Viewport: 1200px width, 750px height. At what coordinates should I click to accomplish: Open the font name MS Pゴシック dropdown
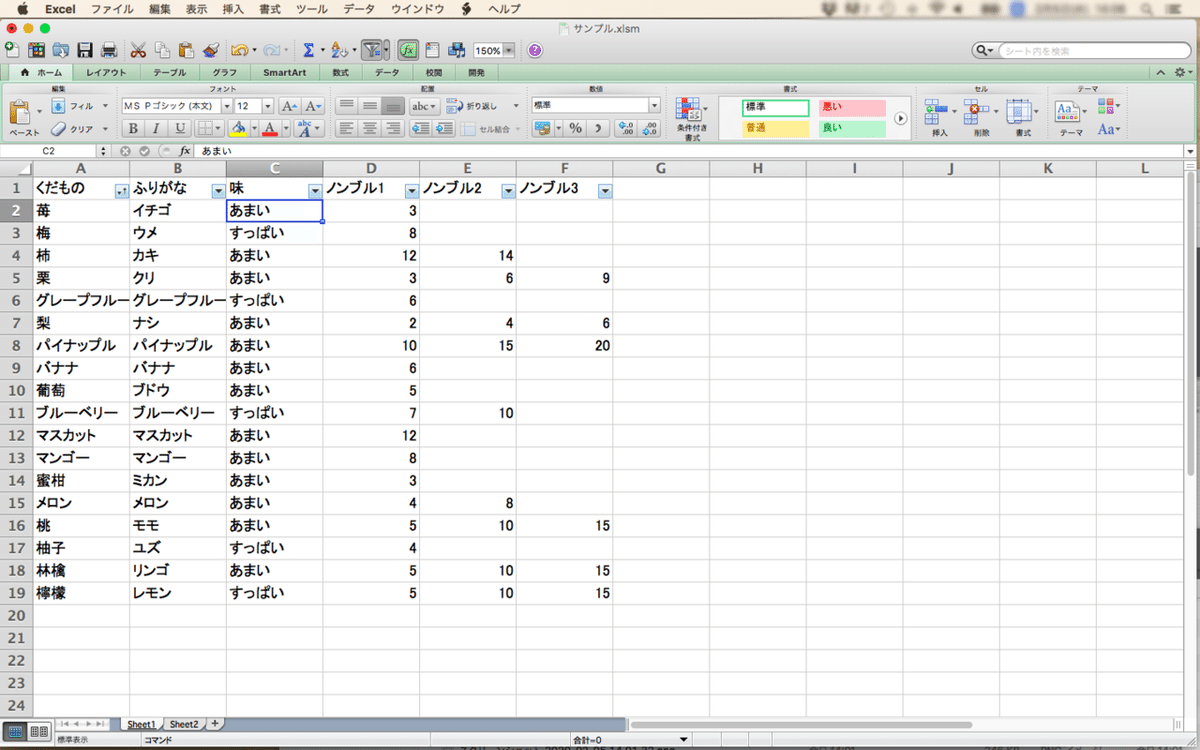tap(227, 106)
